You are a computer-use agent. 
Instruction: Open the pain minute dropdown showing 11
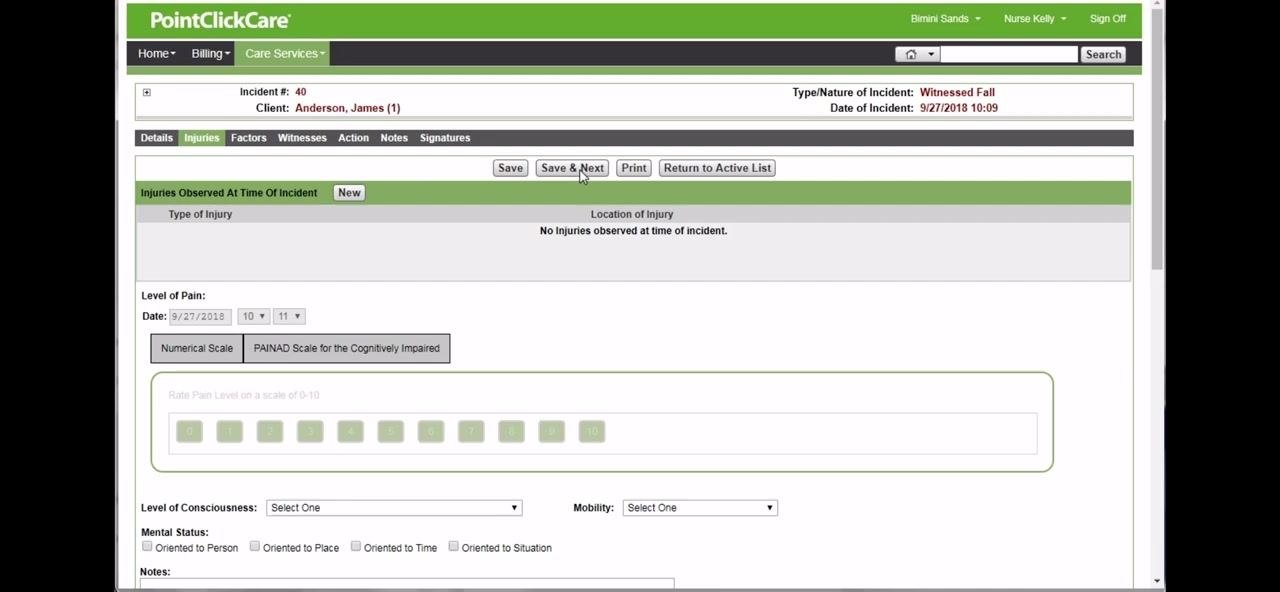(289, 316)
